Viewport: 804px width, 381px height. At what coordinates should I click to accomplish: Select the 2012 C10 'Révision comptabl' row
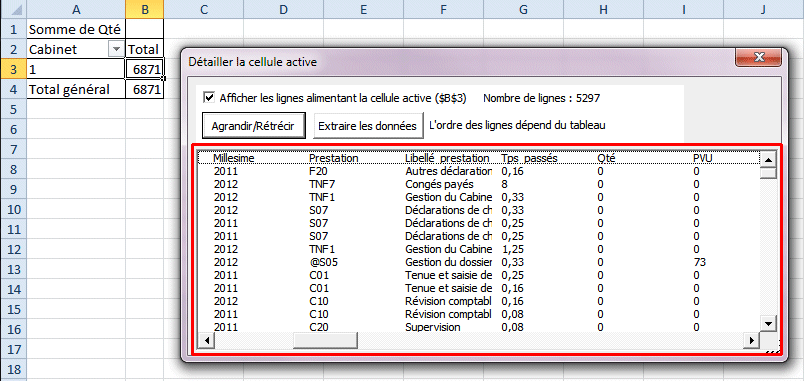click(478, 301)
